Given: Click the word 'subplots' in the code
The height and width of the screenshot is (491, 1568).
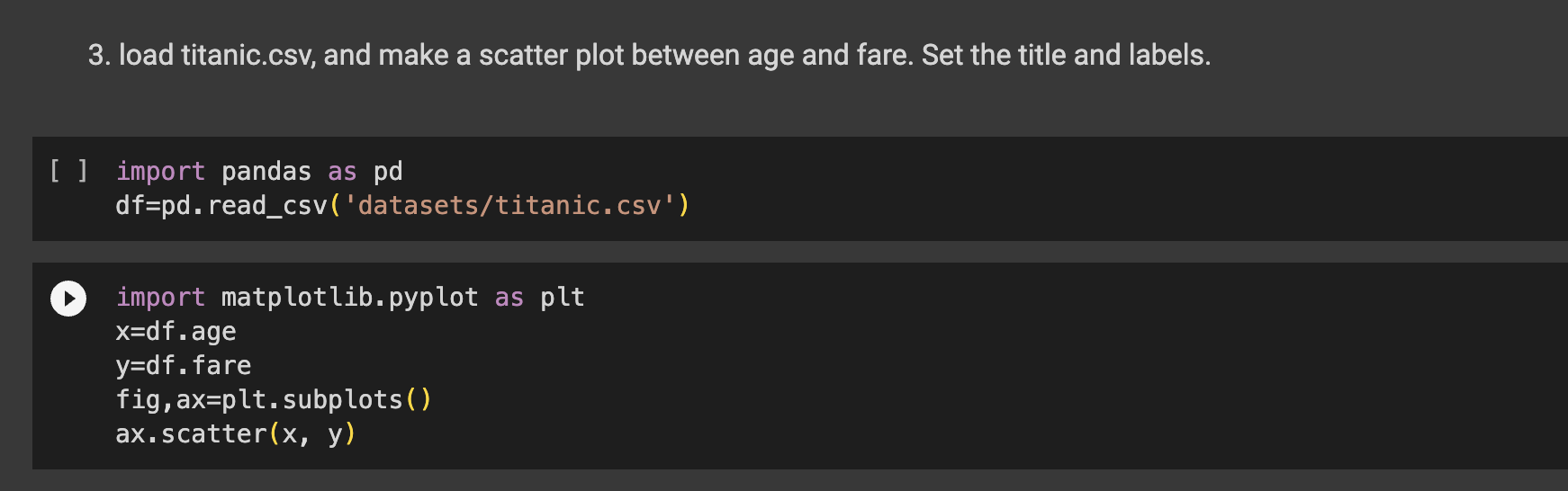Looking at the screenshot, I should point(342,400).
